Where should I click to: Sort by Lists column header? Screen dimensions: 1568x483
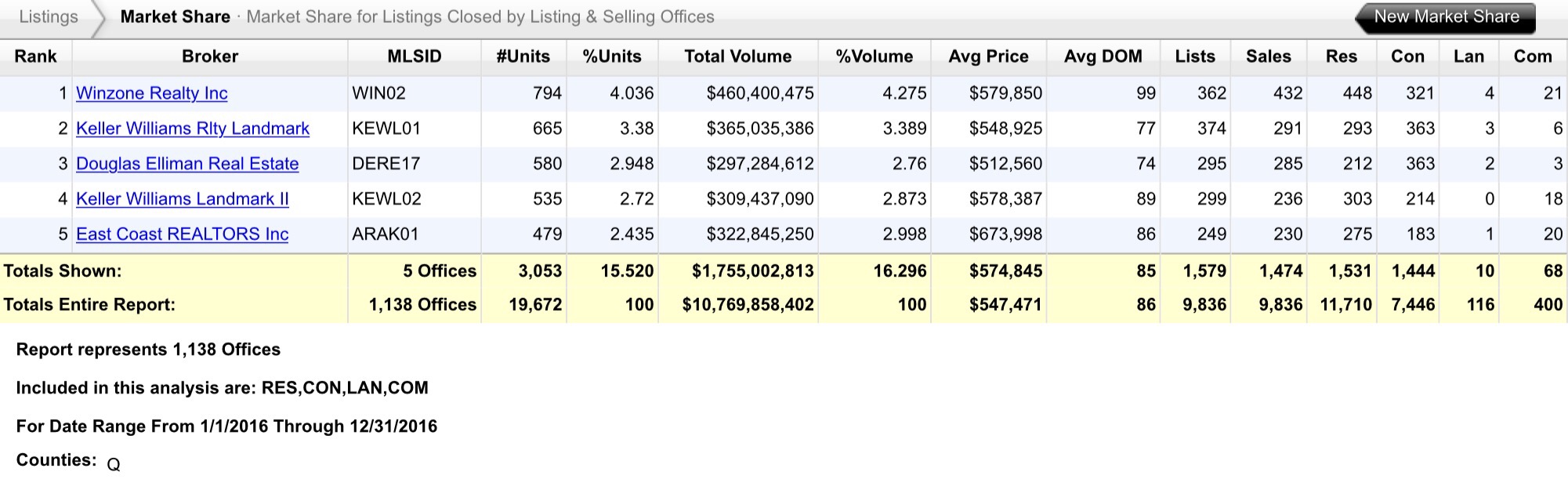[x=1194, y=56]
